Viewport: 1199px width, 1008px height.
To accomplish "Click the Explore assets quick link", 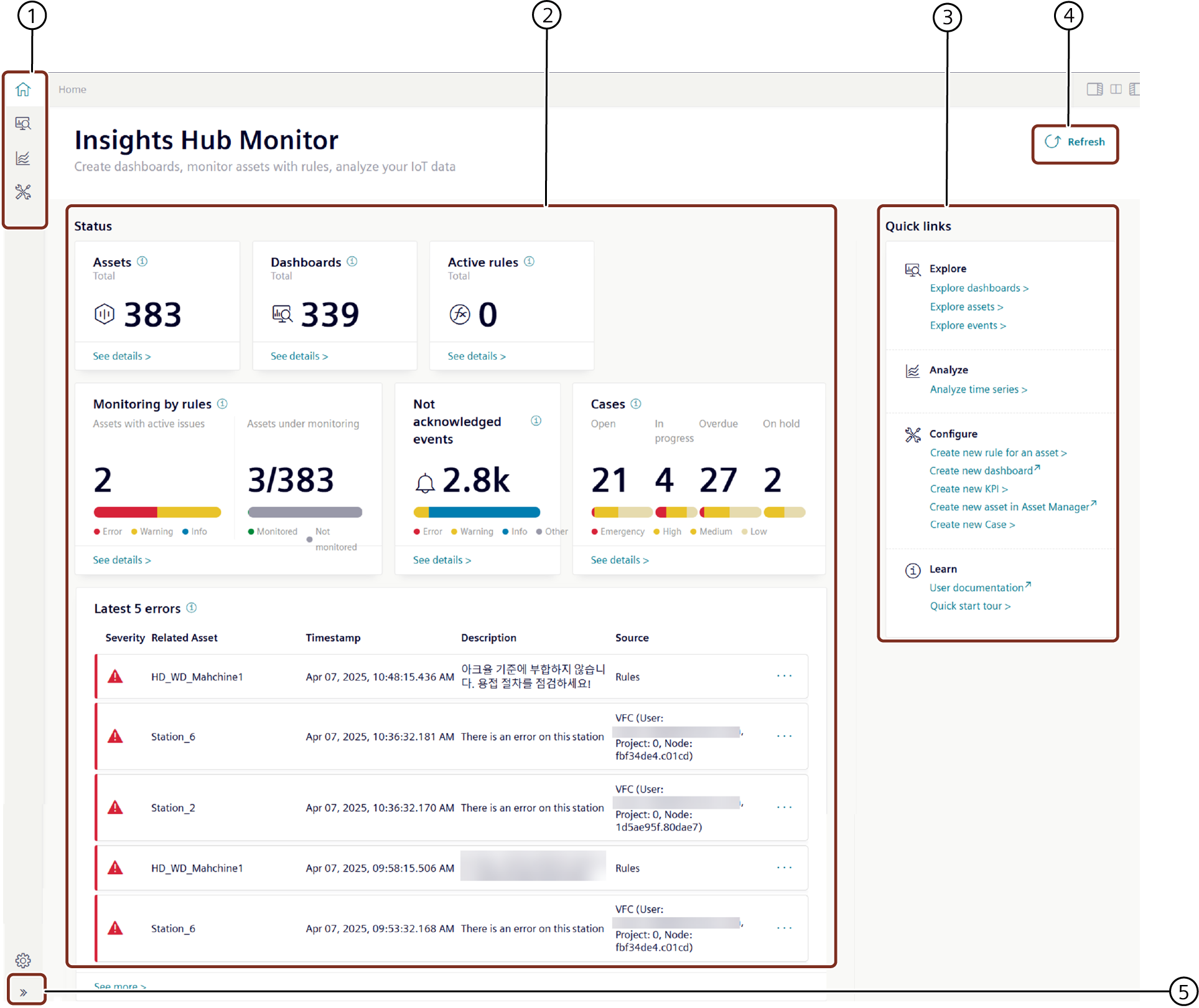I will (x=967, y=307).
